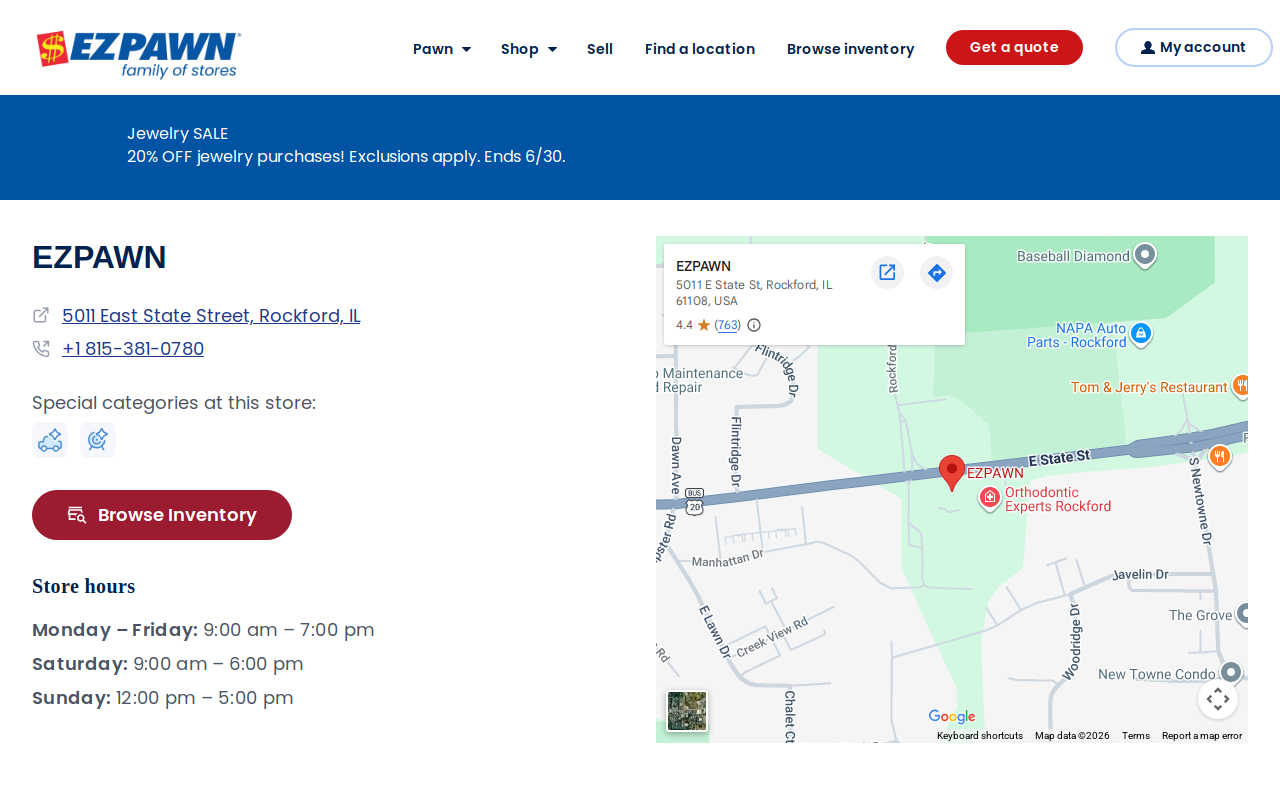Click the EZPAWN family of stores logo

(138, 55)
